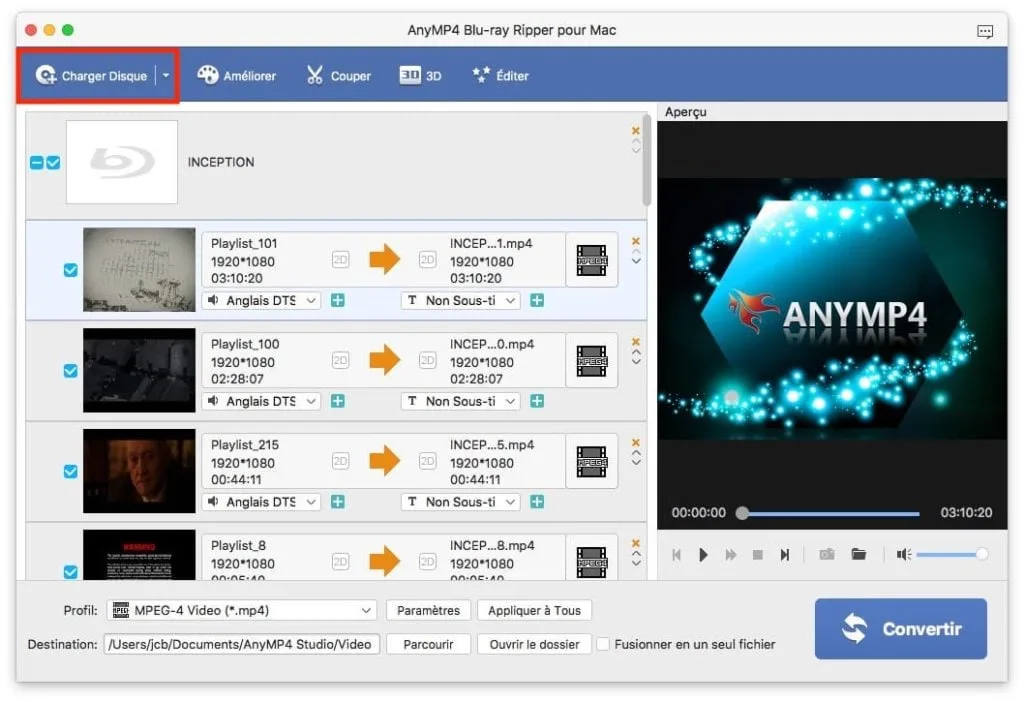The height and width of the screenshot is (702, 1024).
Task: Add audio track to Playlist_100
Action: pyautogui.click(x=338, y=401)
